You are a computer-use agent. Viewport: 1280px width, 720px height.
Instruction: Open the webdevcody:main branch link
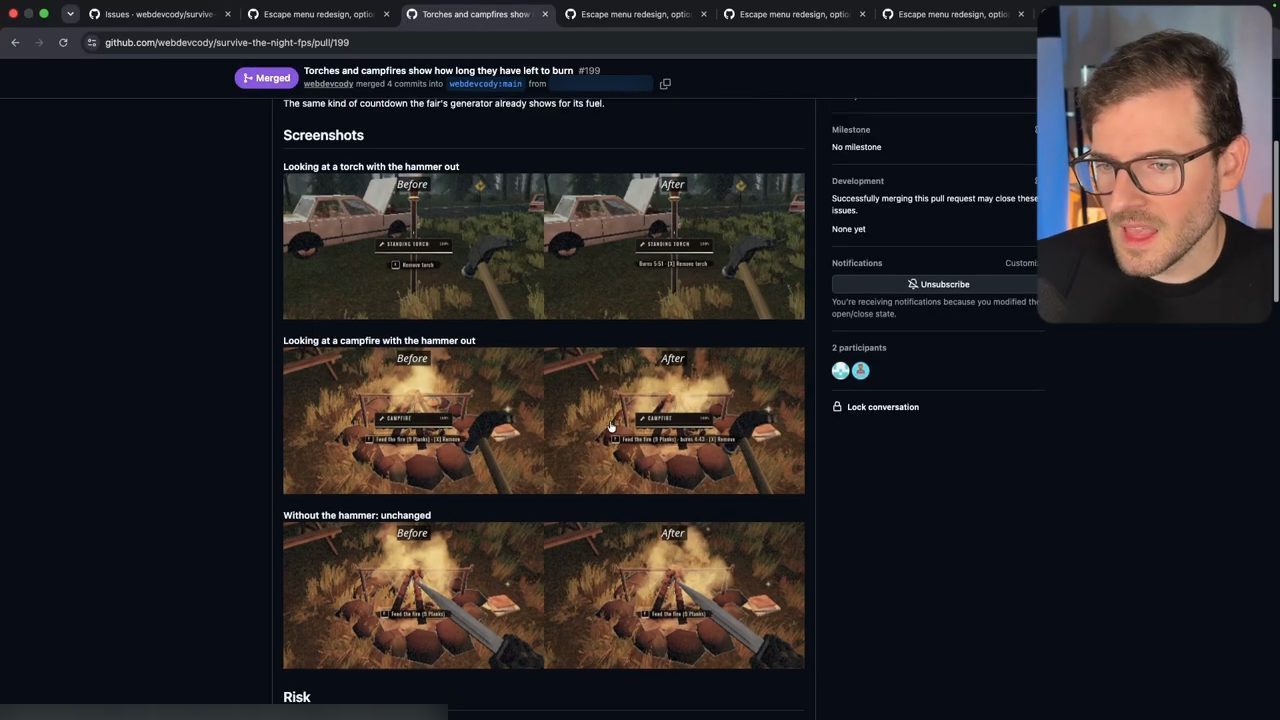485,84
